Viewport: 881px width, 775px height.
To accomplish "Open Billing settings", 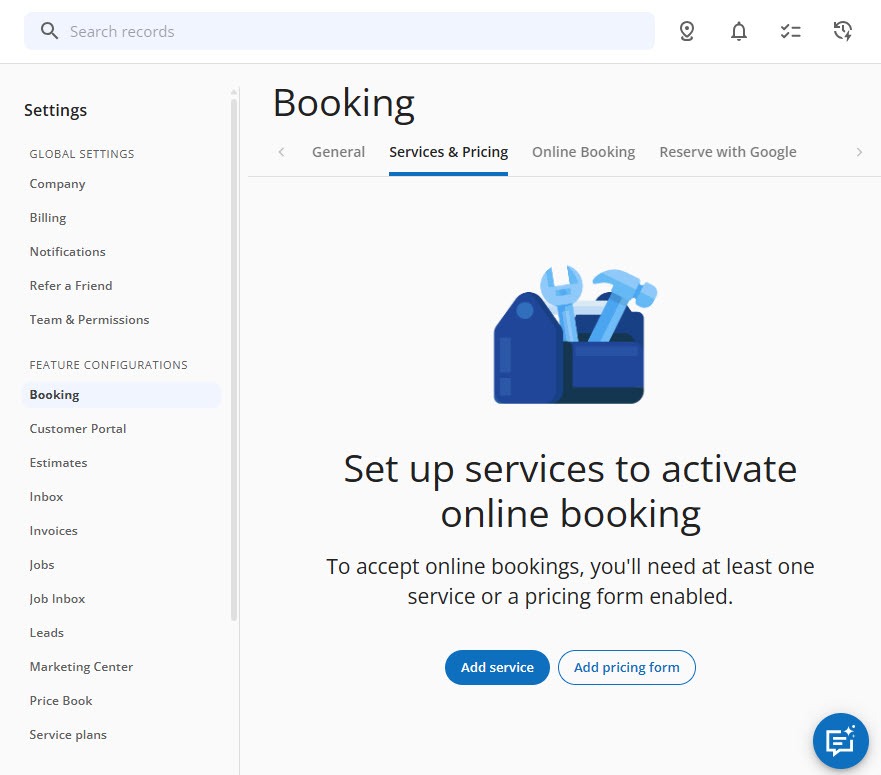I will click(x=48, y=217).
